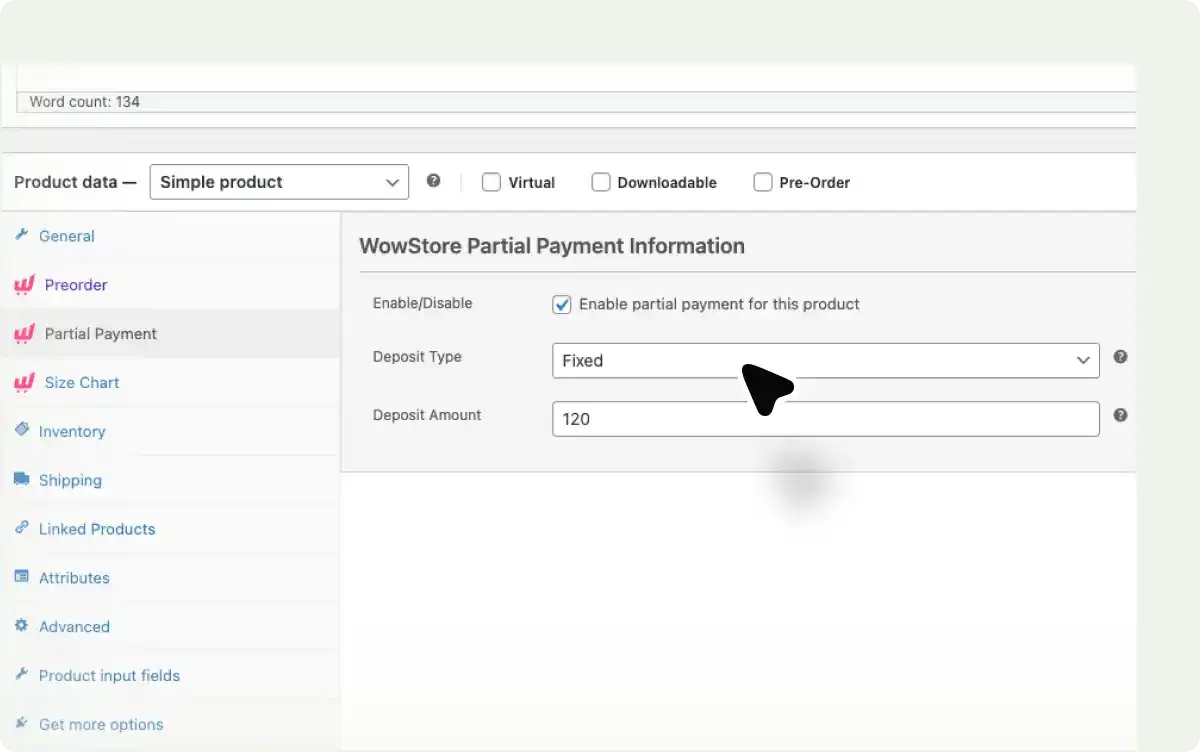
Task: Enable the Virtual checkbox
Action: coord(491,182)
